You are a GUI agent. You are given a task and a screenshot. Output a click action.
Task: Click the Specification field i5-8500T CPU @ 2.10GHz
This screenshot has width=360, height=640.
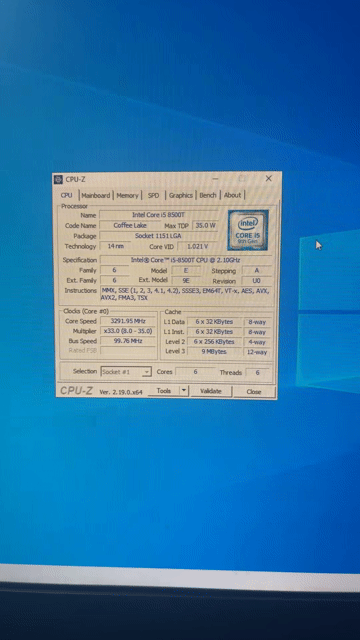(186, 260)
